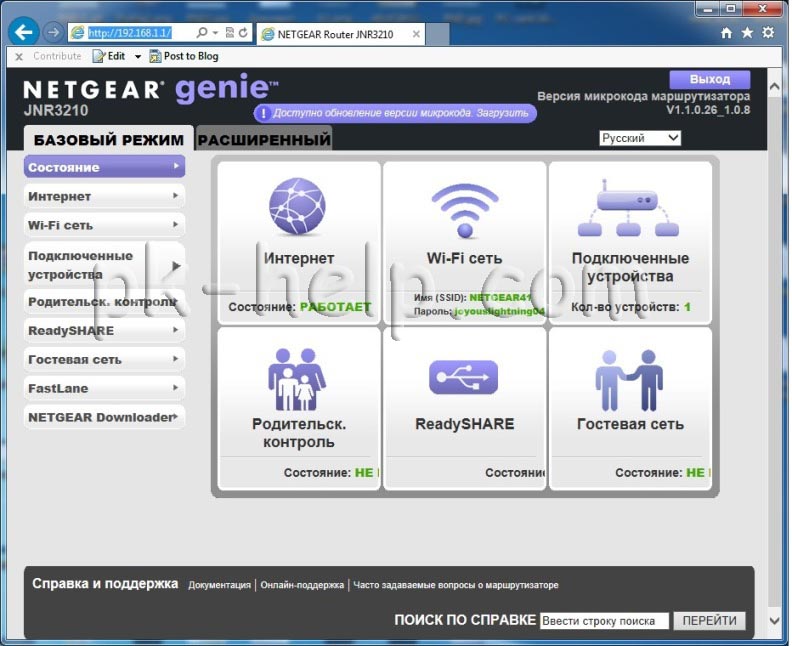792x646 pixels.
Task: Click the arrow on the FastLane sidebar item
Action: [x=175, y=387]
